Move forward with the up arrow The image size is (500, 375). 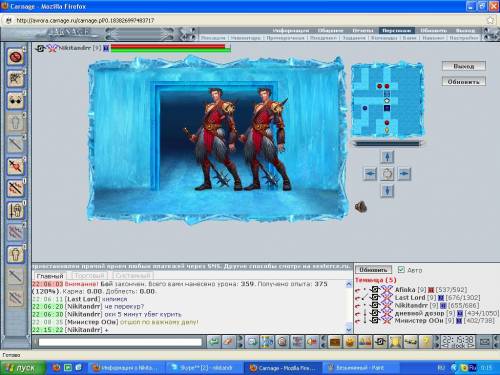coord(387,157)
